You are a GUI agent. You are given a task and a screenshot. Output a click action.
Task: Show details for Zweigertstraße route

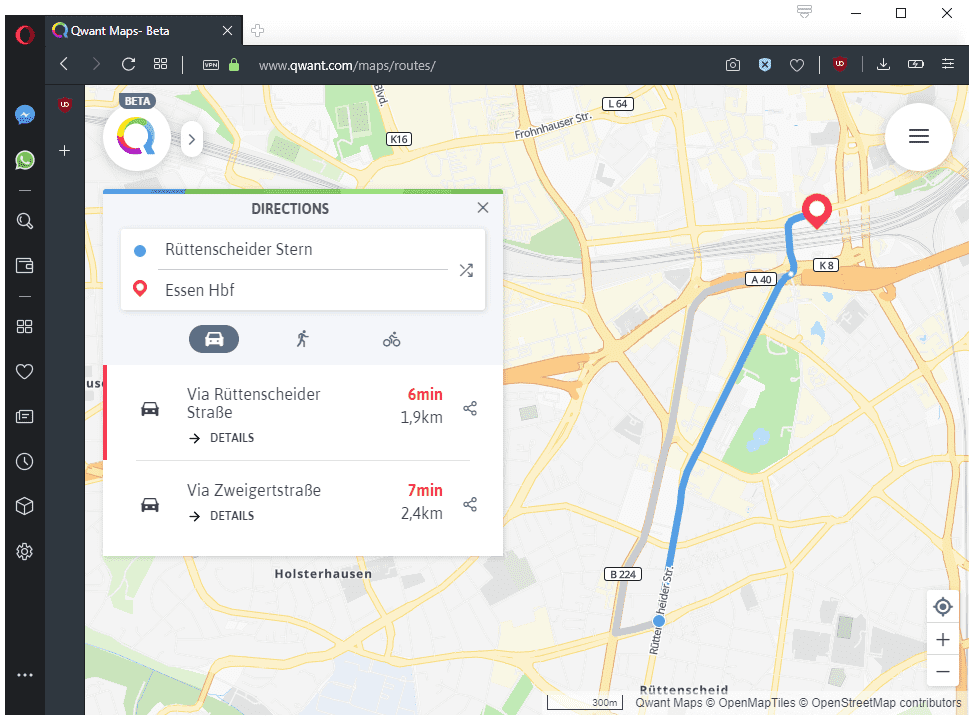pyautogui.click(x=222, y=516)
